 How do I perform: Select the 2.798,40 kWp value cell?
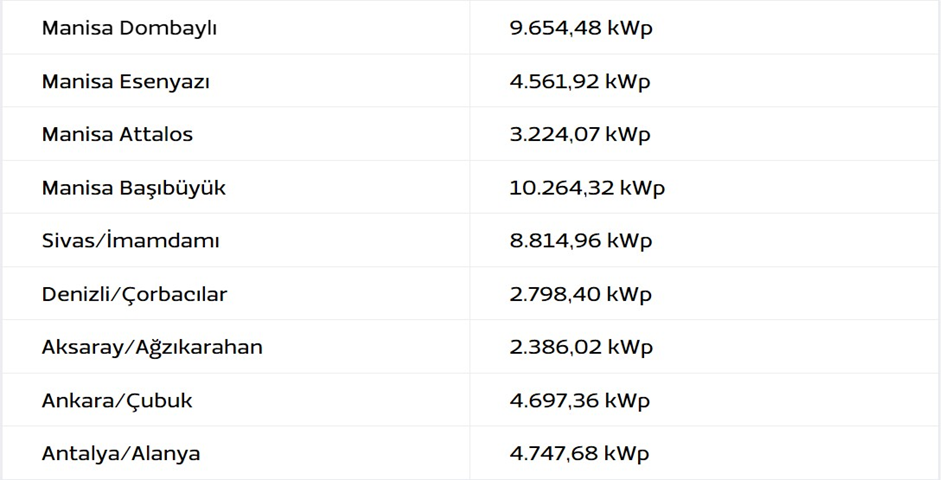(x=580, y=294)
